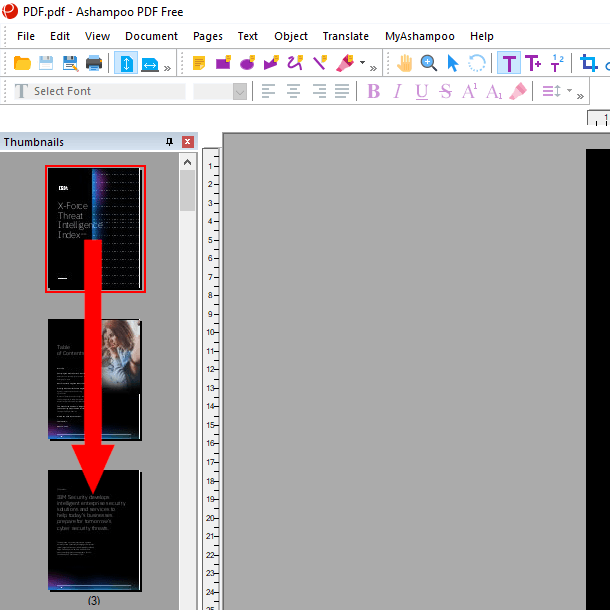
Task: Open the line spacing dropdown arrow
Action: point(569,90)
